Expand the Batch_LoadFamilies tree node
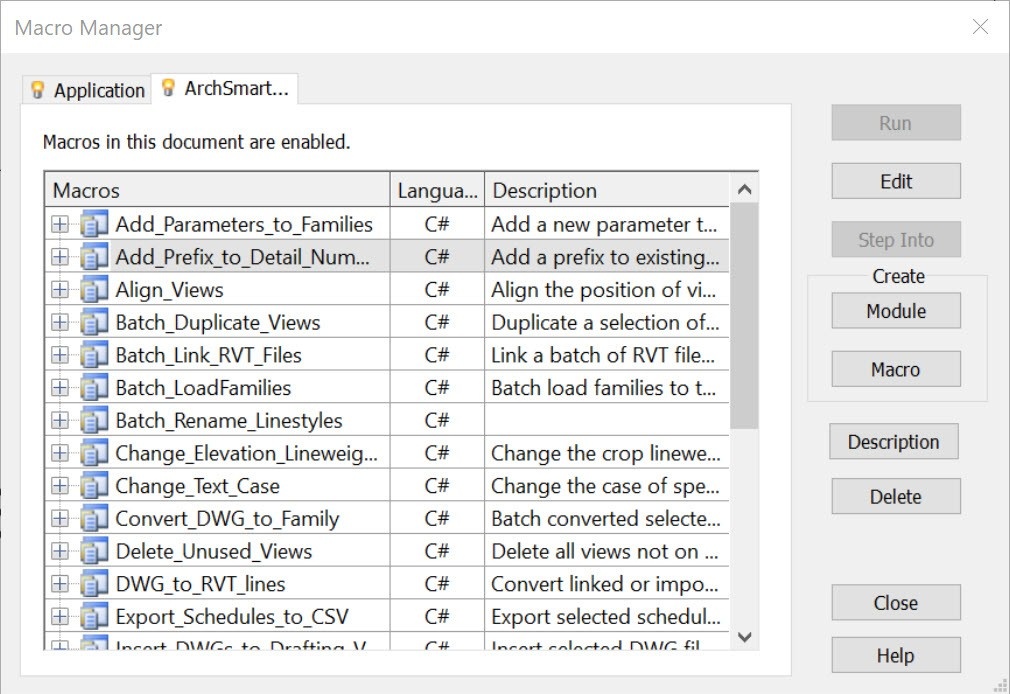The image size is (1010, 694). pyautogui.click(x=60, y=388)
